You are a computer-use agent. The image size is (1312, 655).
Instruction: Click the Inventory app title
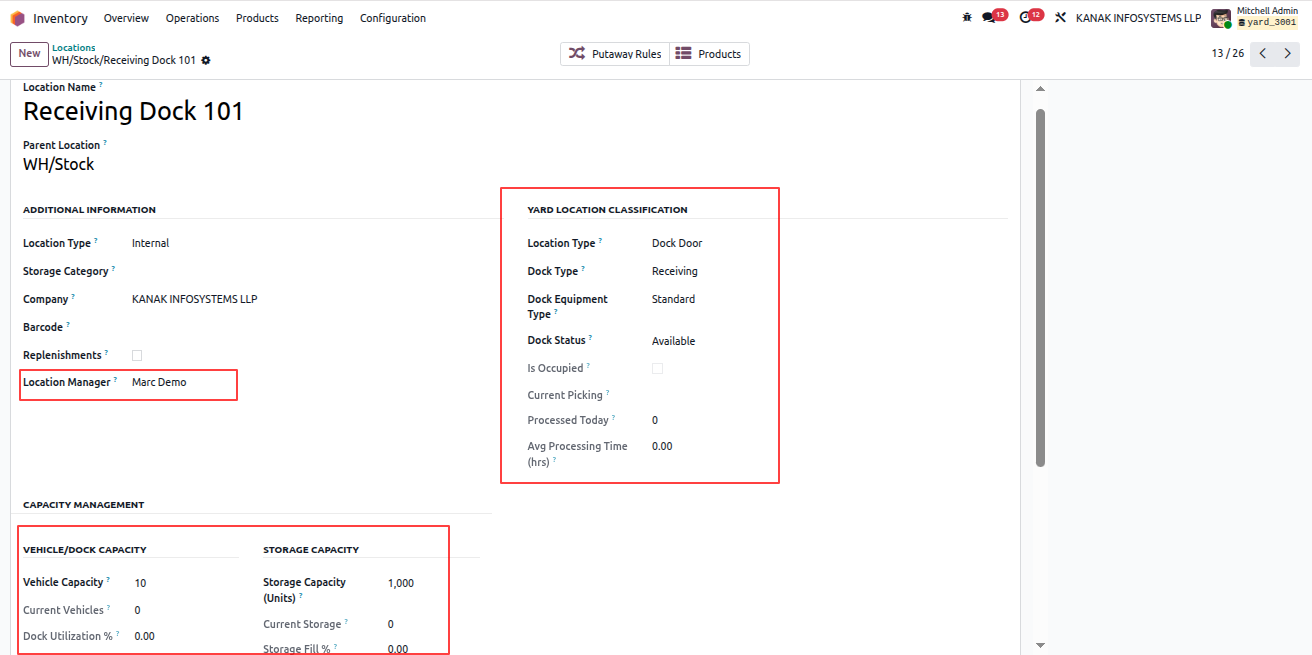pyautogui.click(x=60, y=18)
